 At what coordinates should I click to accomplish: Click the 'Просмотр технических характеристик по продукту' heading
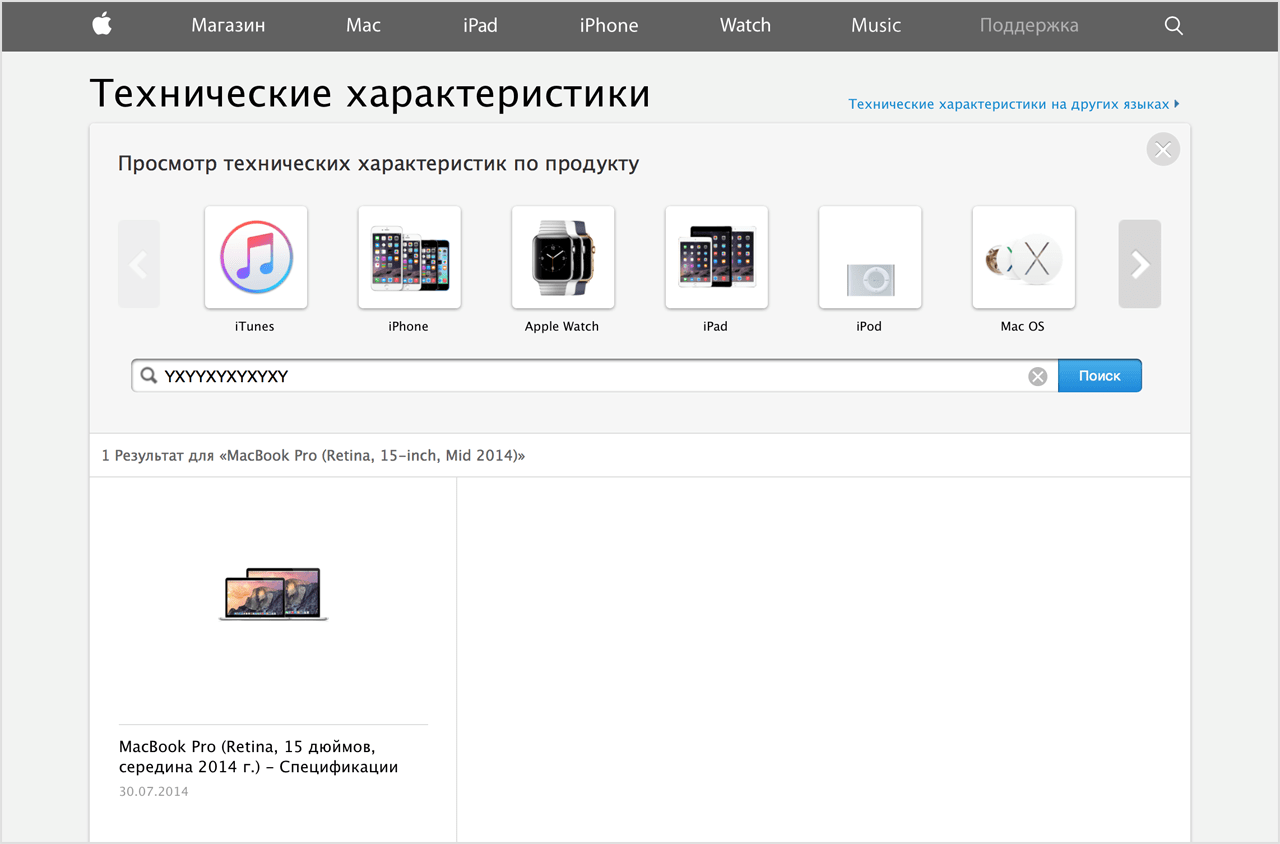coord(378,164)
